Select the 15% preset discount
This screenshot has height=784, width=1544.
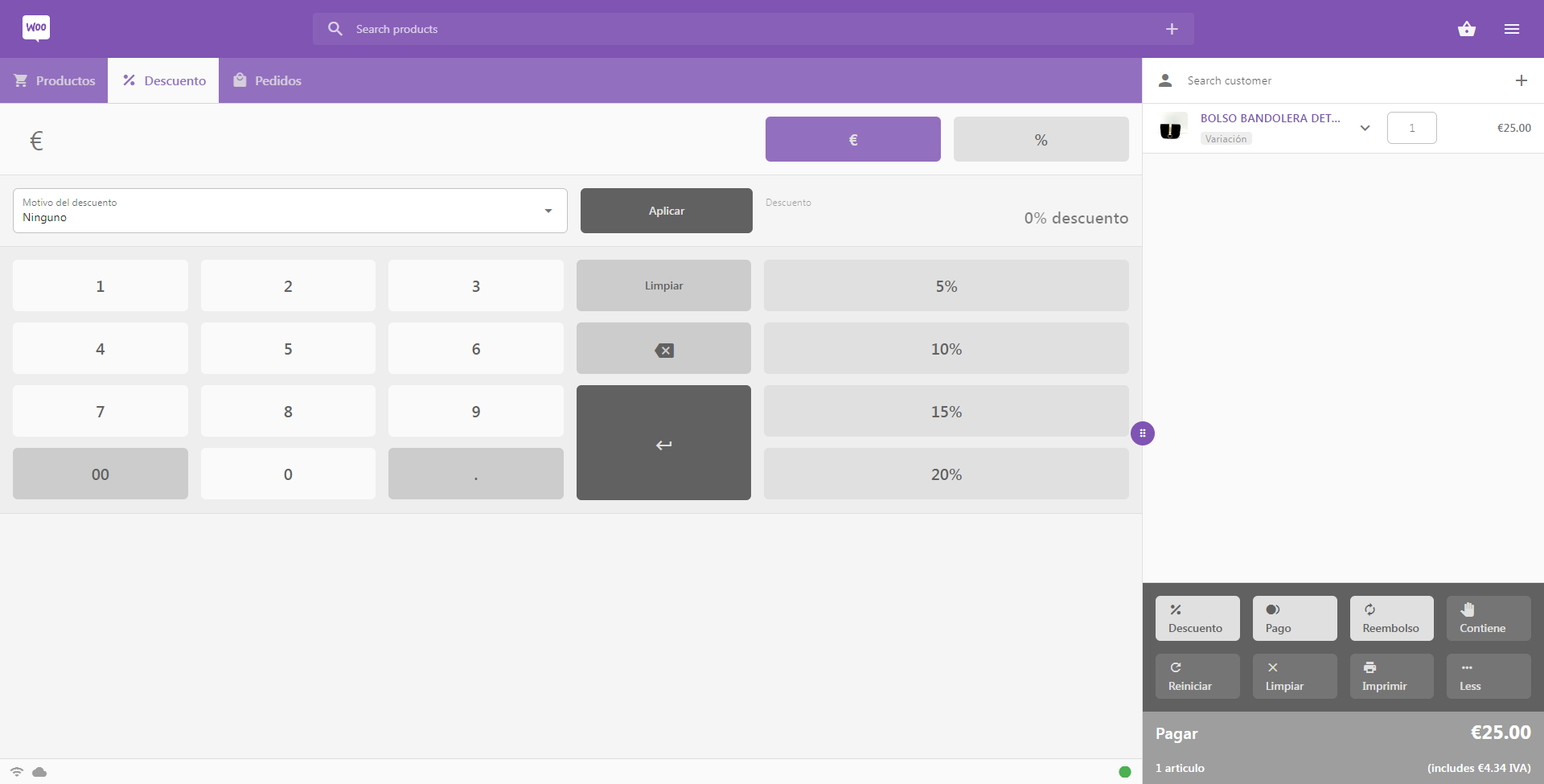946,411
